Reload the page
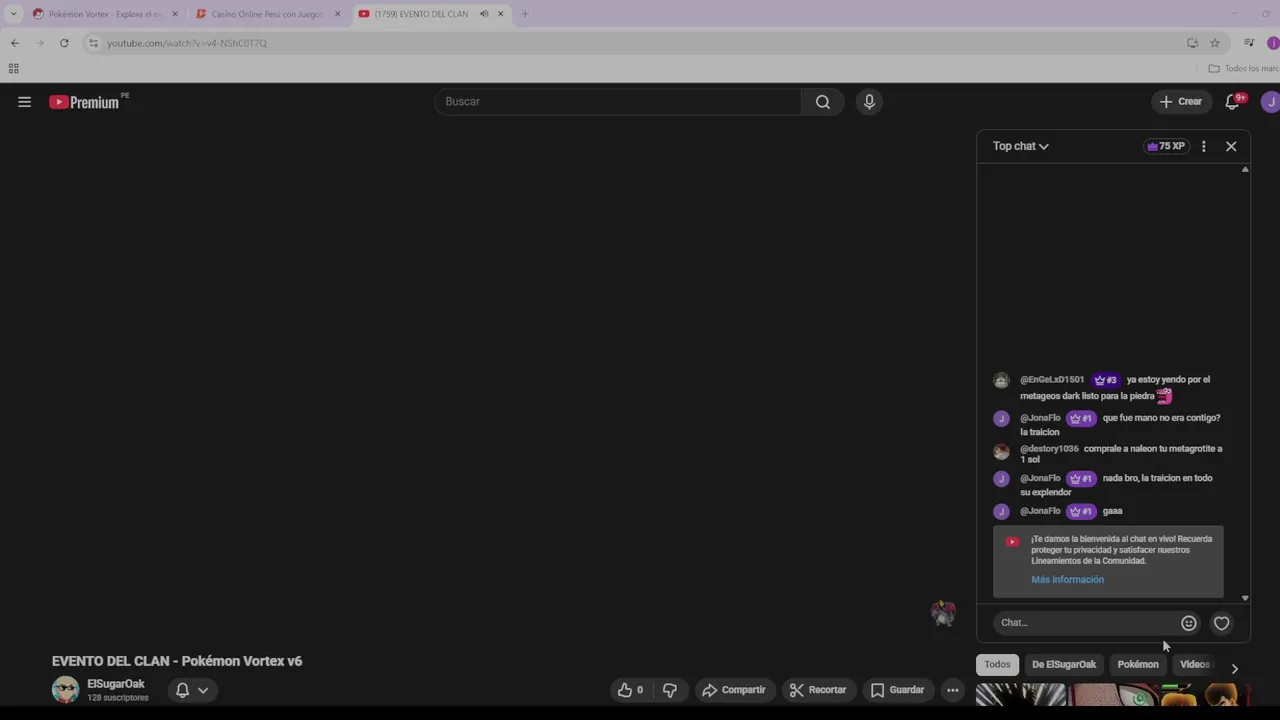 coord(64,43)
